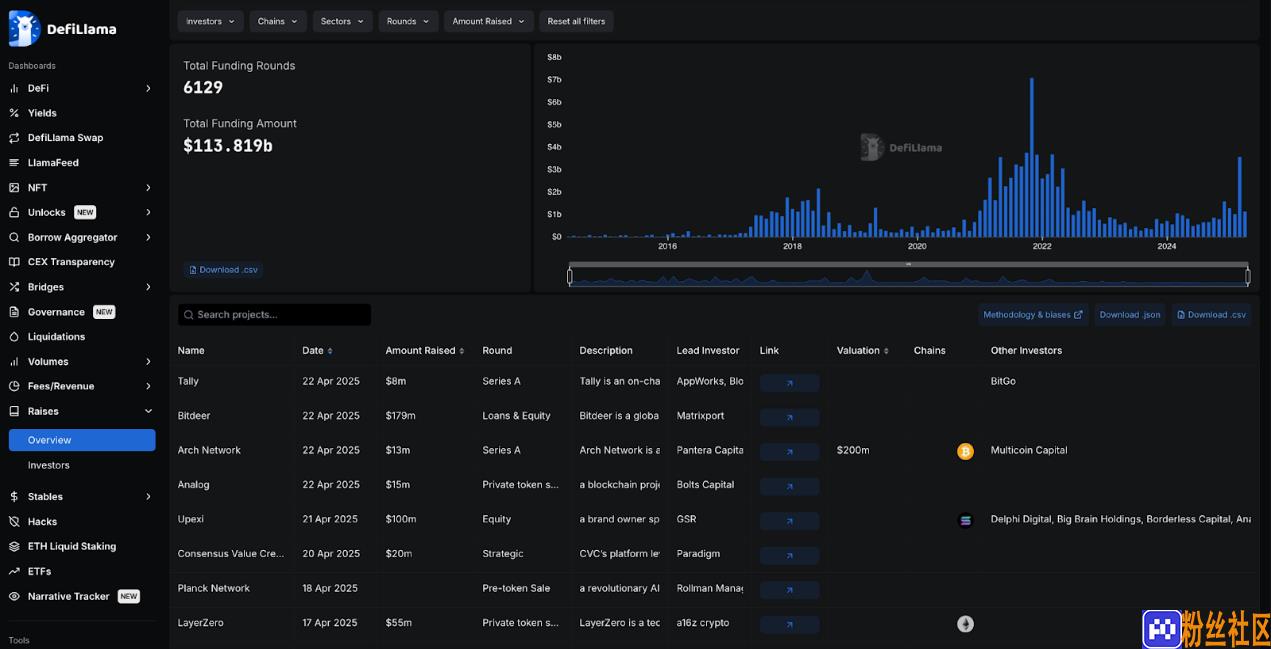Image resolution: width=1271 pixels, height=649 pixels.
Task: Click the Yields percent icon
Action: coord(14,113)
